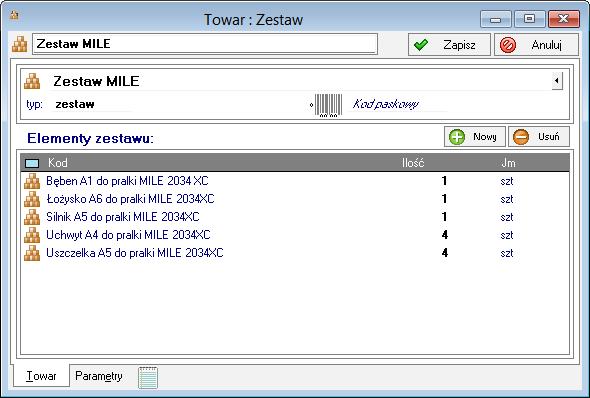The height and width of the screenshot is (398, 590).
Task: Click green checkmark icon on Zapisz
Action: click(421, 45)
